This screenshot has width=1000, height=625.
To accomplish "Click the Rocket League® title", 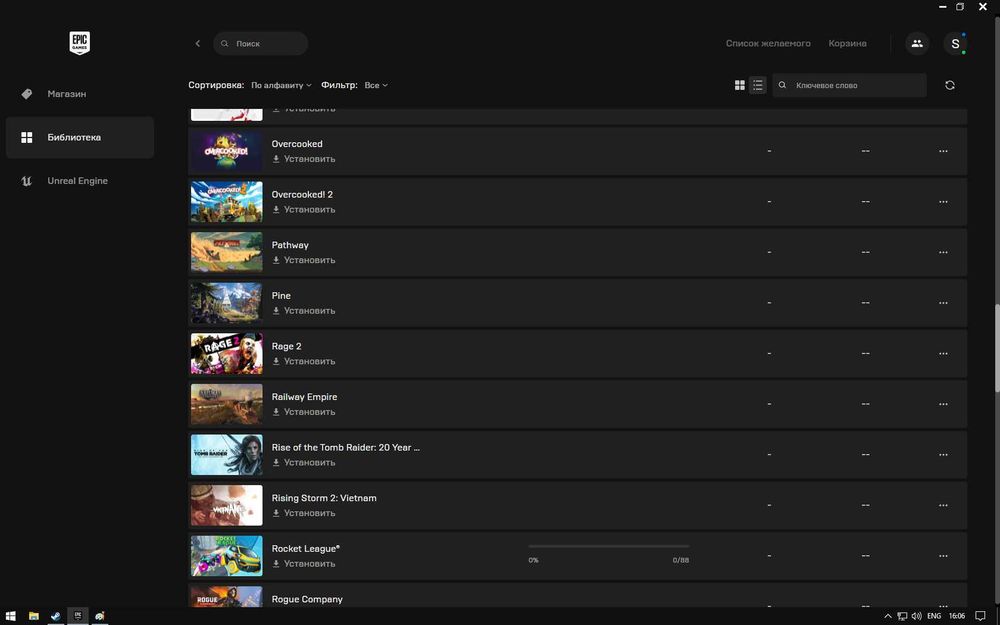I will pyautogui.click(x=305, y=548).
